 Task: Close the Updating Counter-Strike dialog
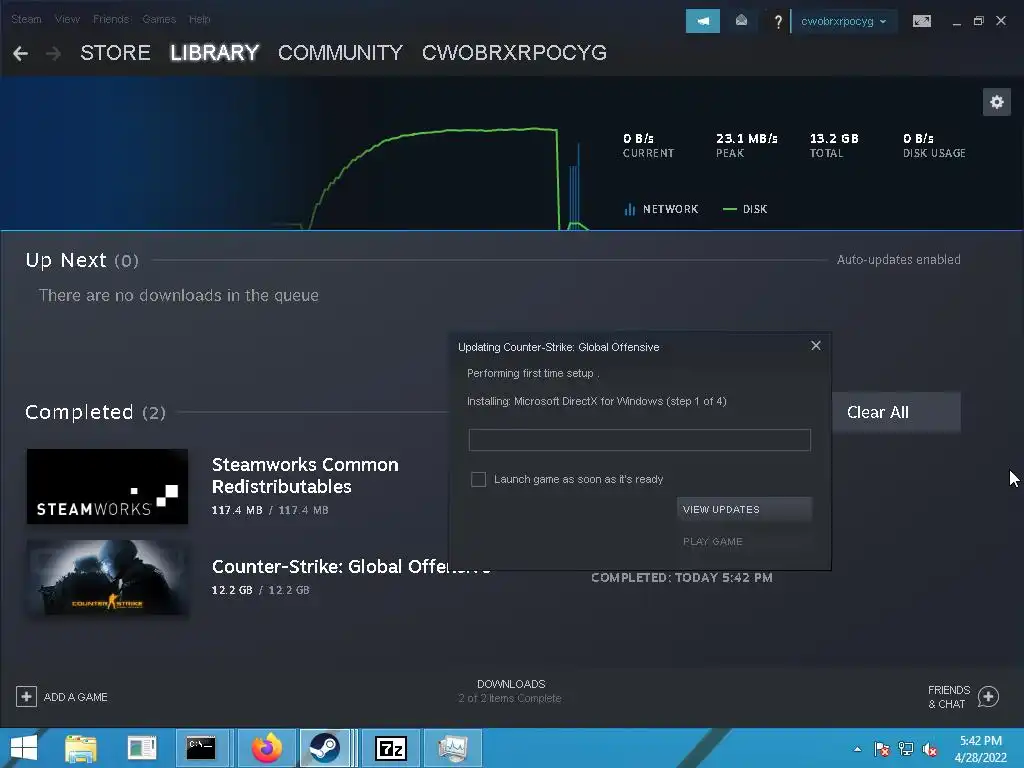point(816,345)
